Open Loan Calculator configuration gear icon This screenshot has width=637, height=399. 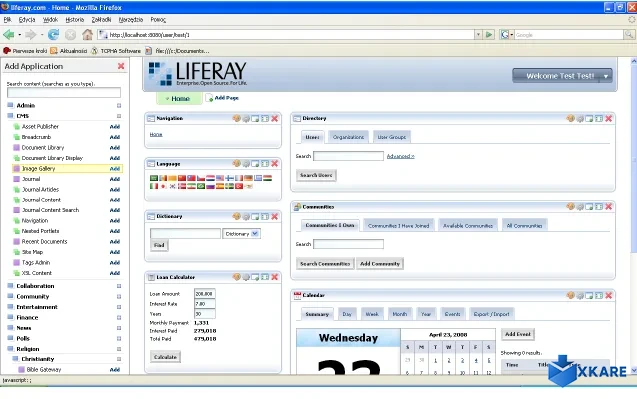(x=246, y=278)
